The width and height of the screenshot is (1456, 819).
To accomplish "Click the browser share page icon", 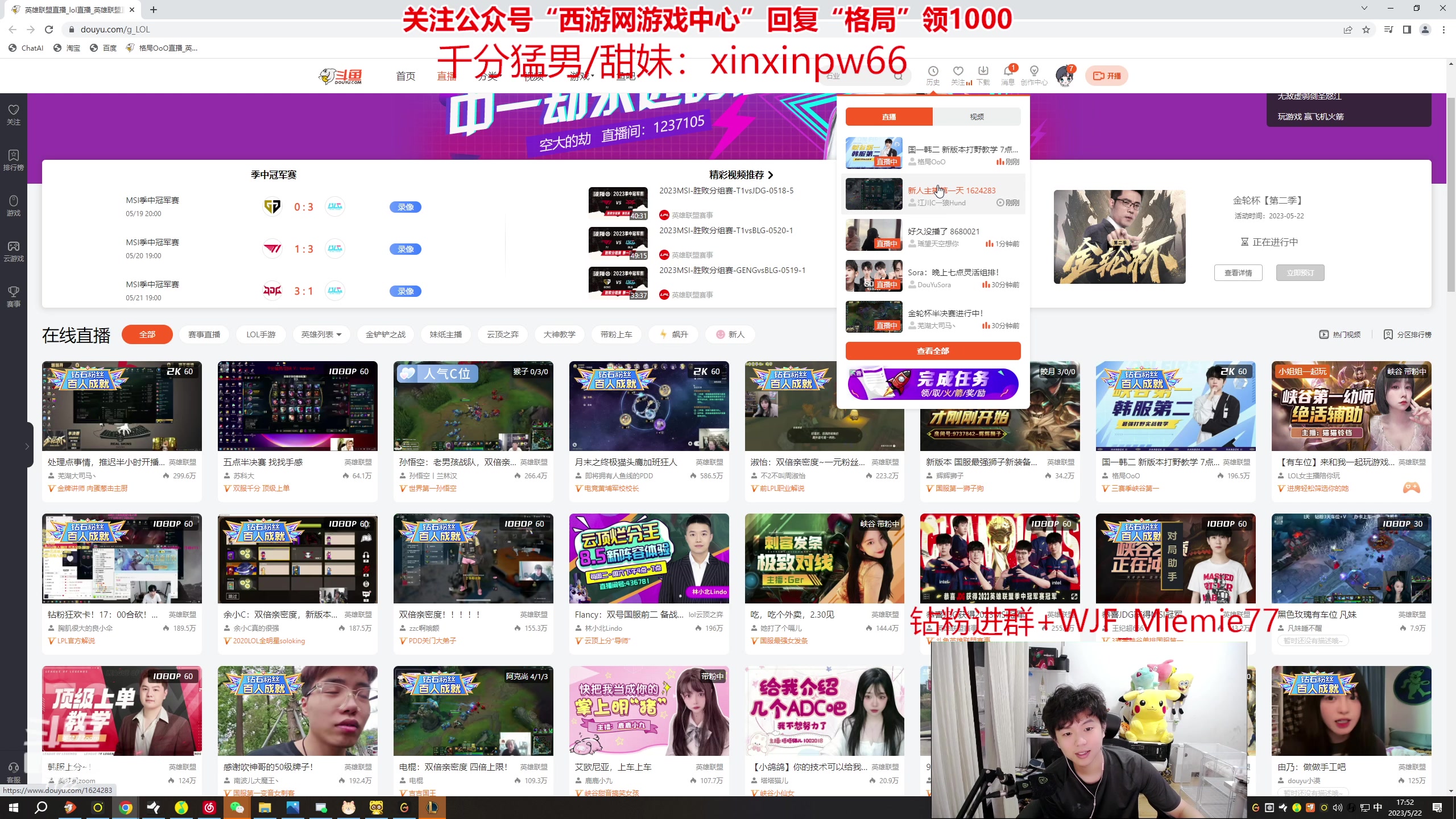I will (1348, 30).
